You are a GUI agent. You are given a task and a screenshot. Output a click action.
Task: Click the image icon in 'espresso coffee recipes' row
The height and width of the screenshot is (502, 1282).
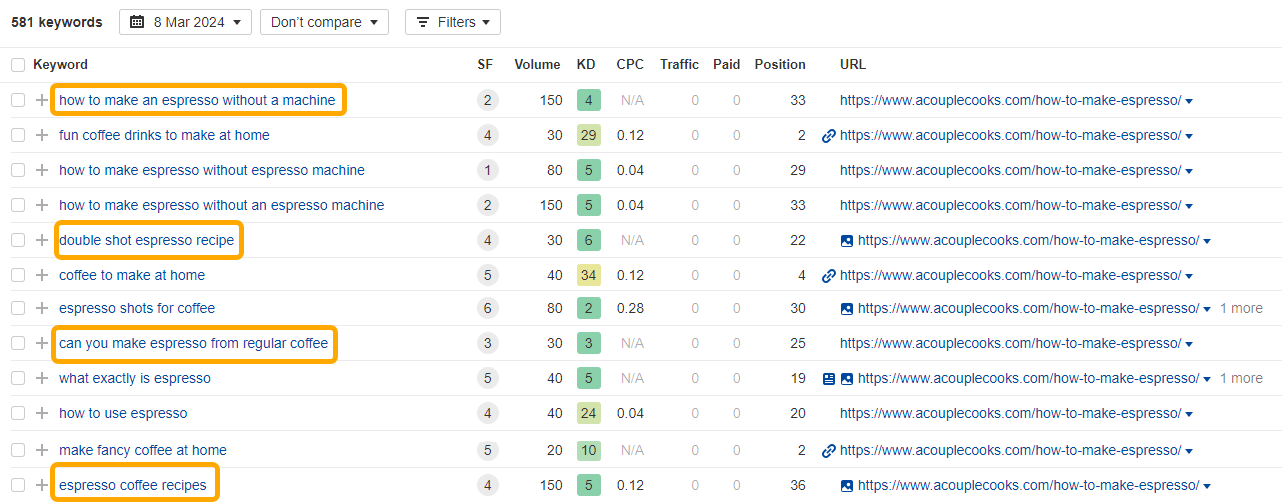pyautogui.click(x=847, y=486)
